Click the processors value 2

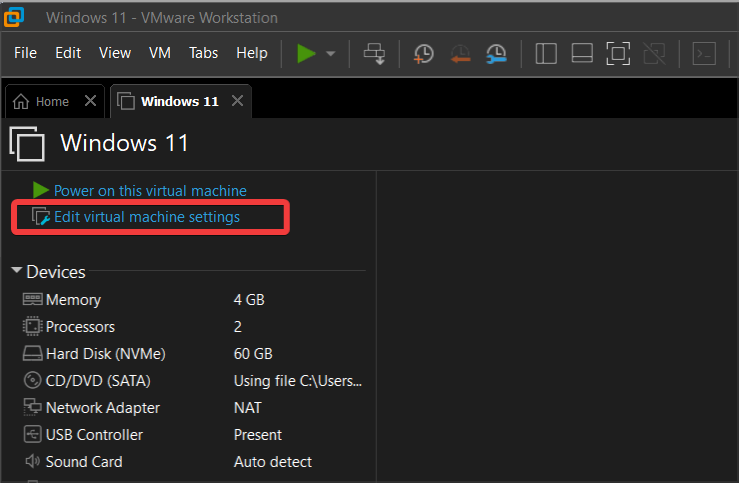[x=238, y=327]
